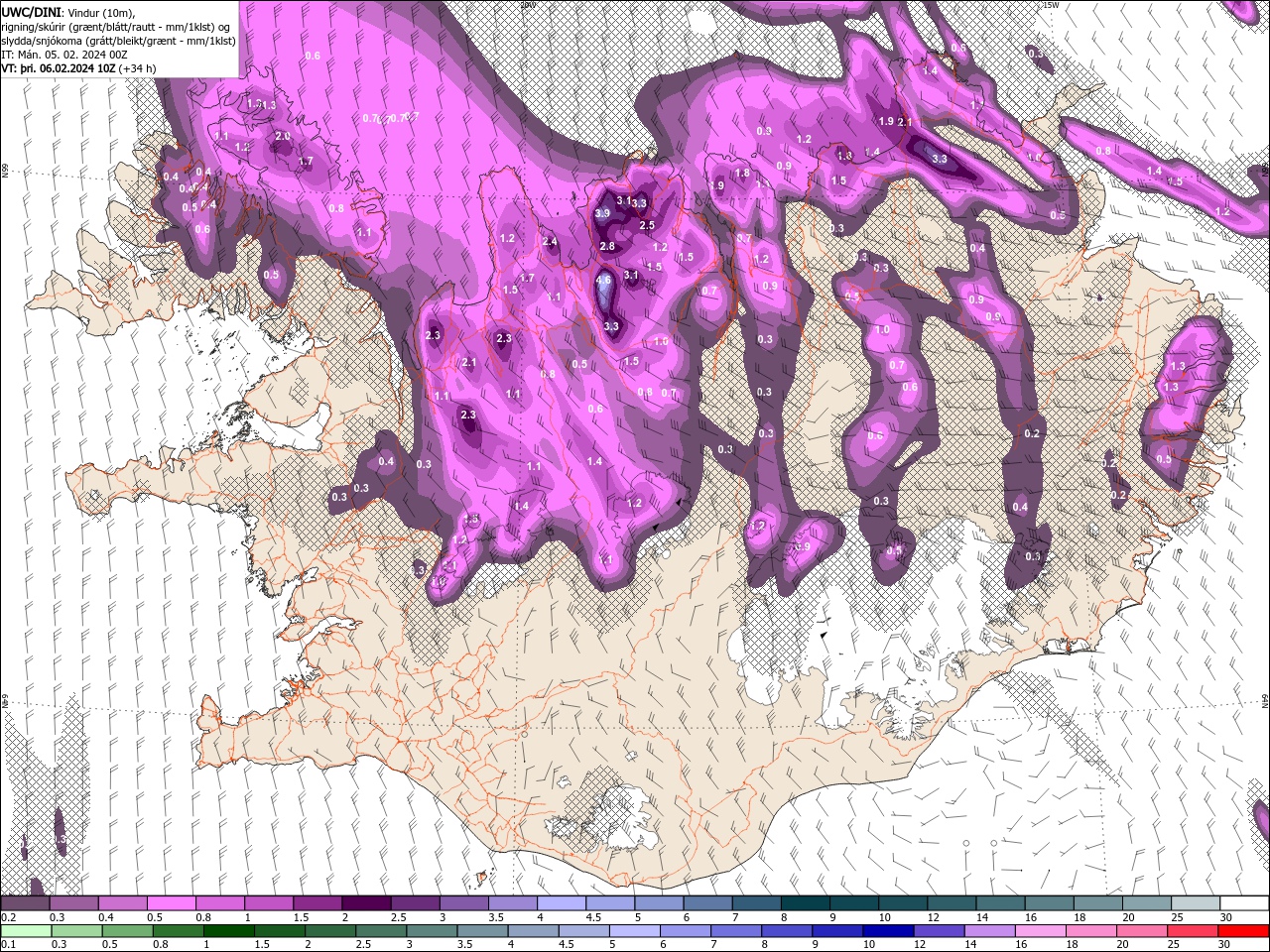Click the 3.9 precipitation value on the map

tap(602, 213)
